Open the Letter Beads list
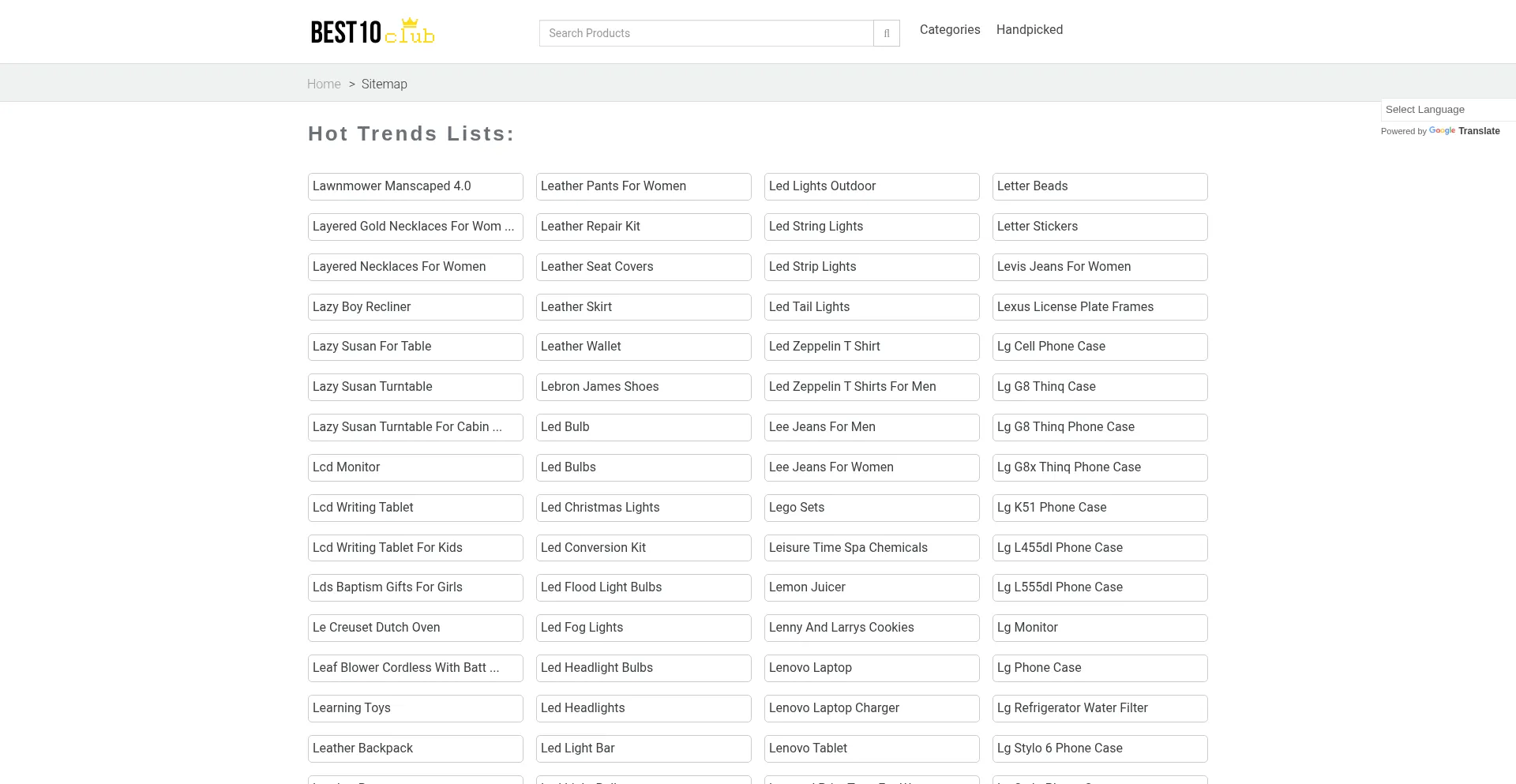 [x=1099, y=186]
